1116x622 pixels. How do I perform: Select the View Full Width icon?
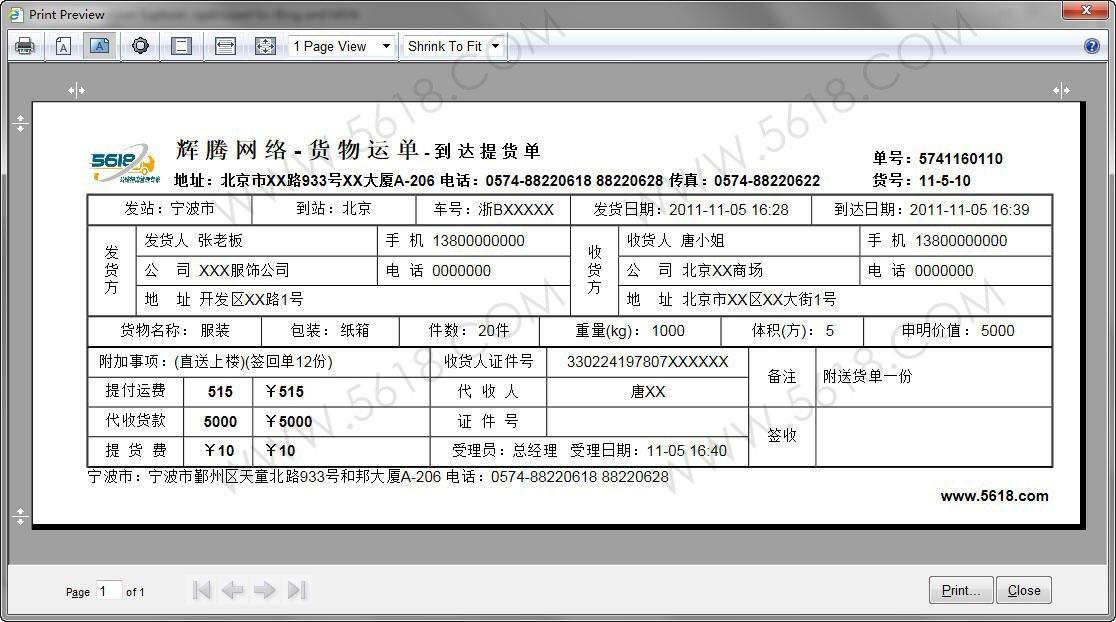tap(225, 46)
